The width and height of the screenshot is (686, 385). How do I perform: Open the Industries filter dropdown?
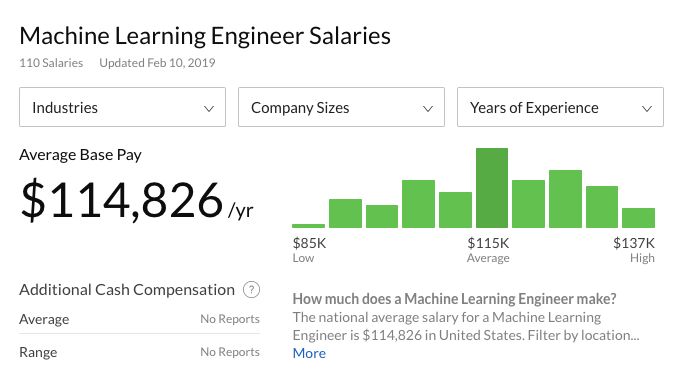pos(122,107)
